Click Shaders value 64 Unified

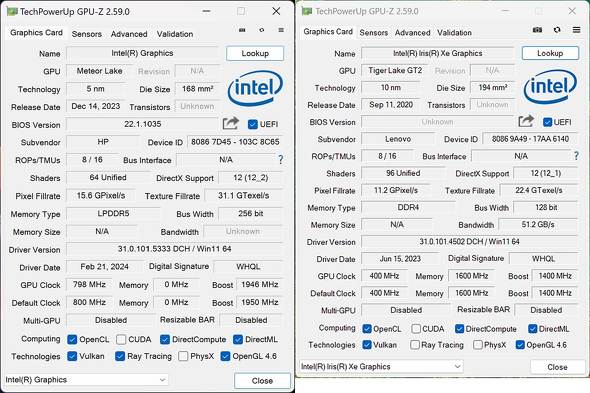click(x=108, y=178)
